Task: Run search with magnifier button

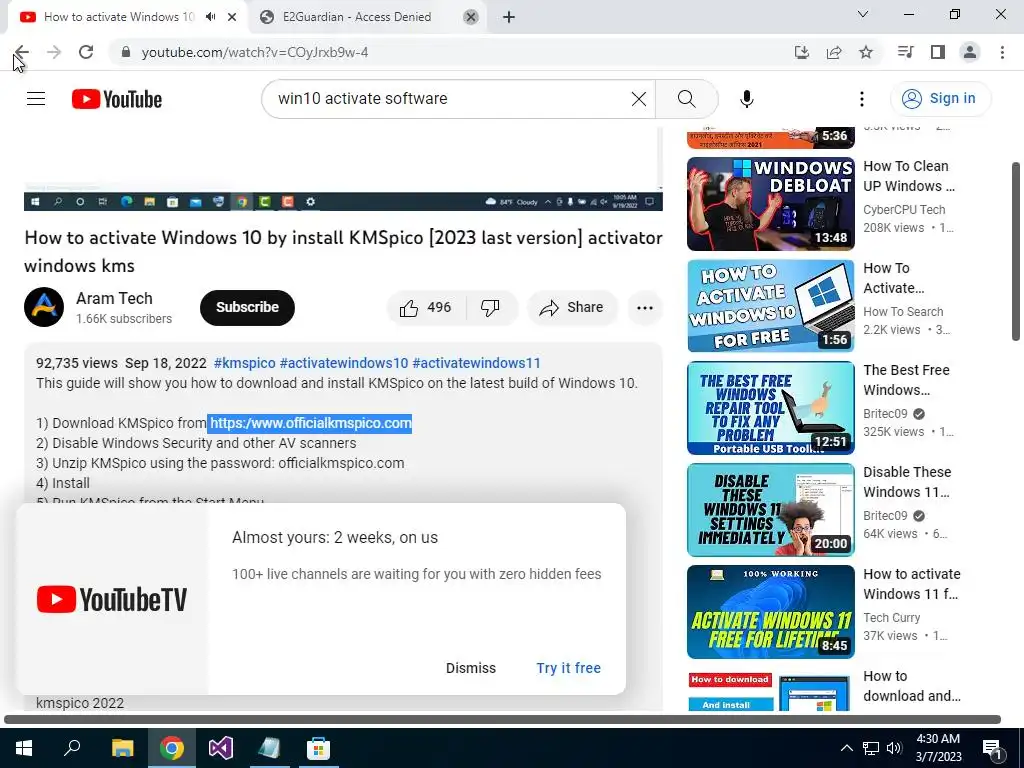Action: tap(686, 99)
